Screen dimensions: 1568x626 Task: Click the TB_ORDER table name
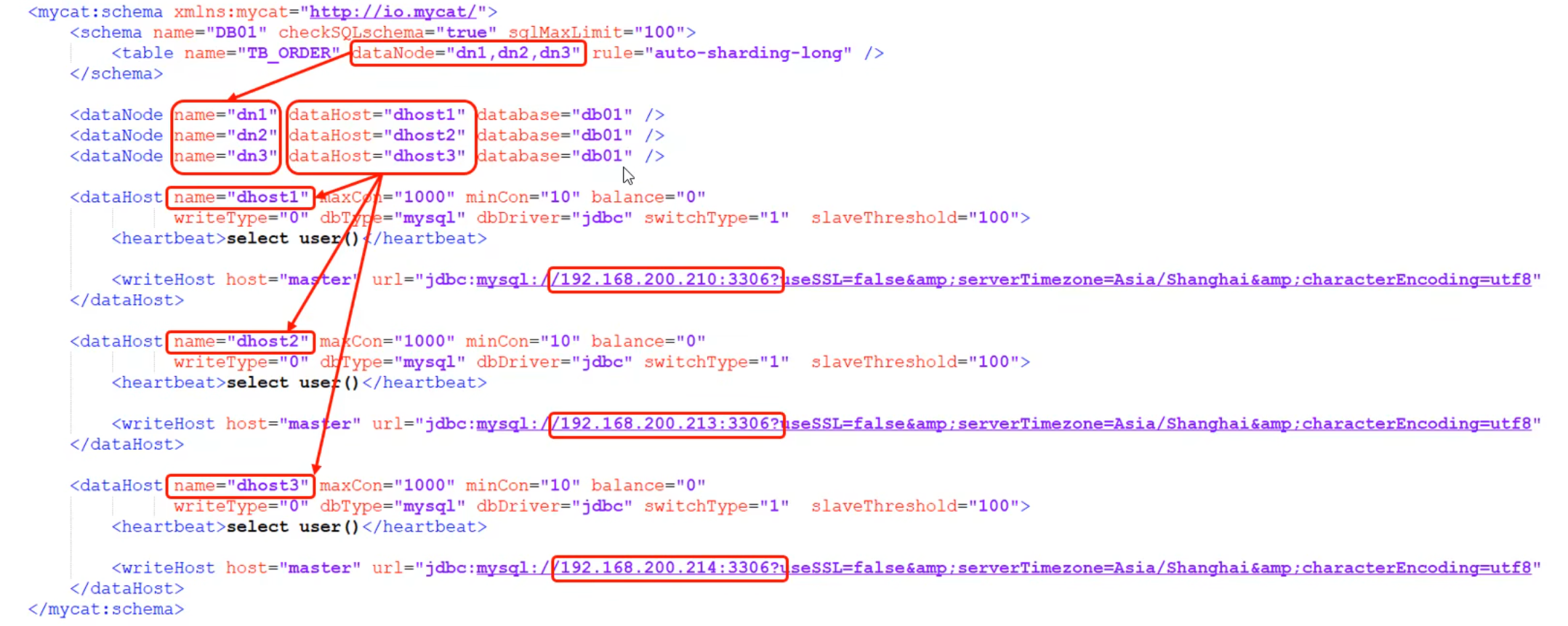289,53
